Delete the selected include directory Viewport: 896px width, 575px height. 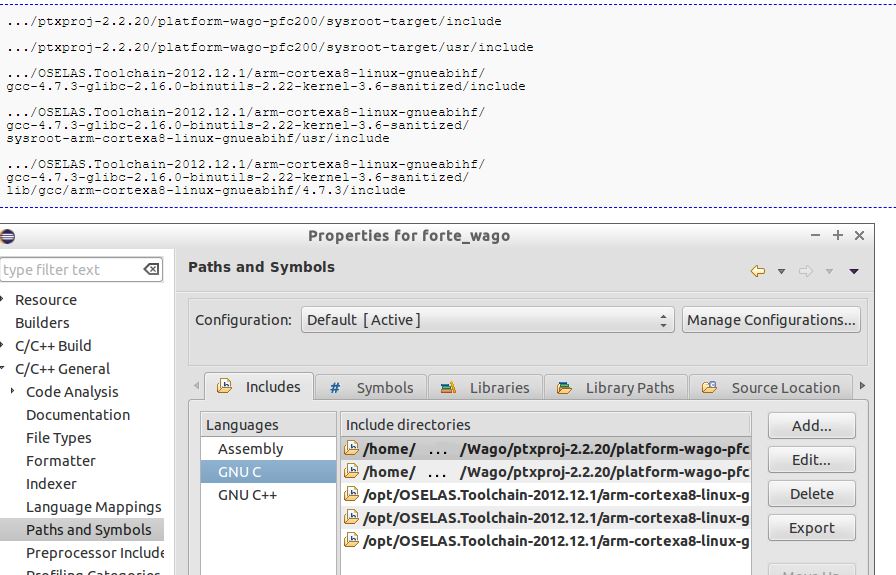pos(811,494)
